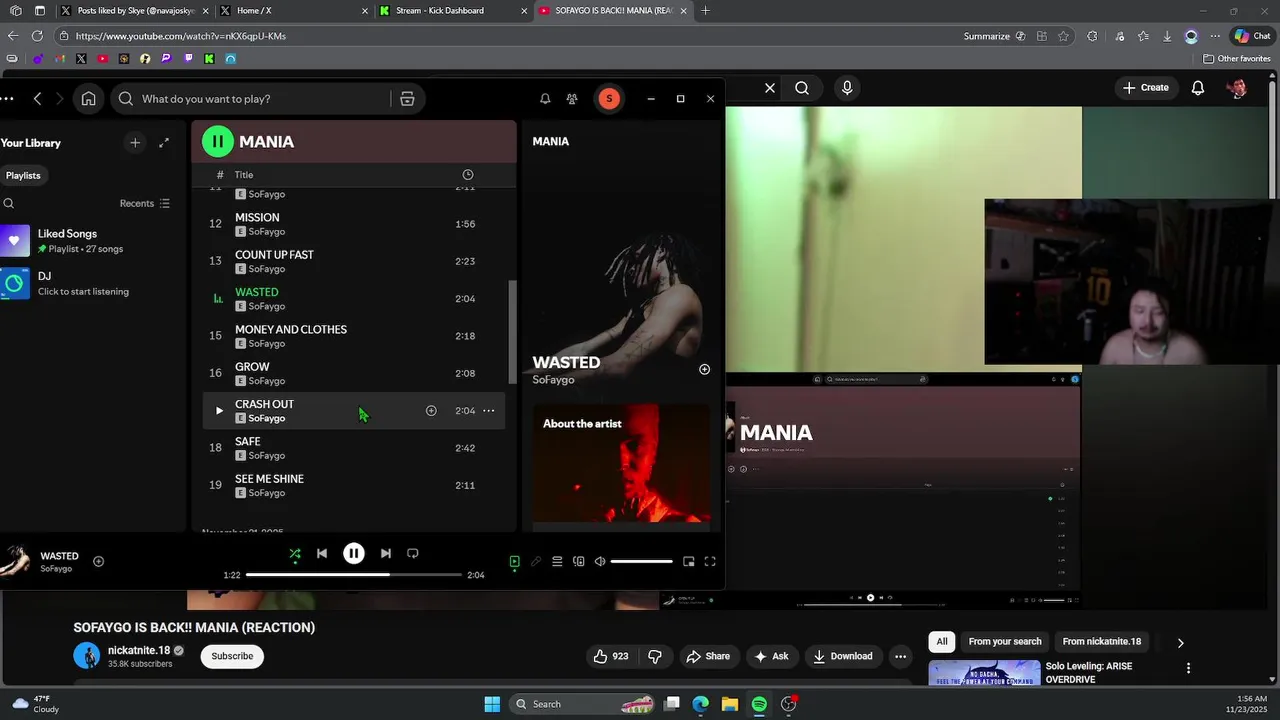Select From nickatnite.18 chip

point(1102,642)
